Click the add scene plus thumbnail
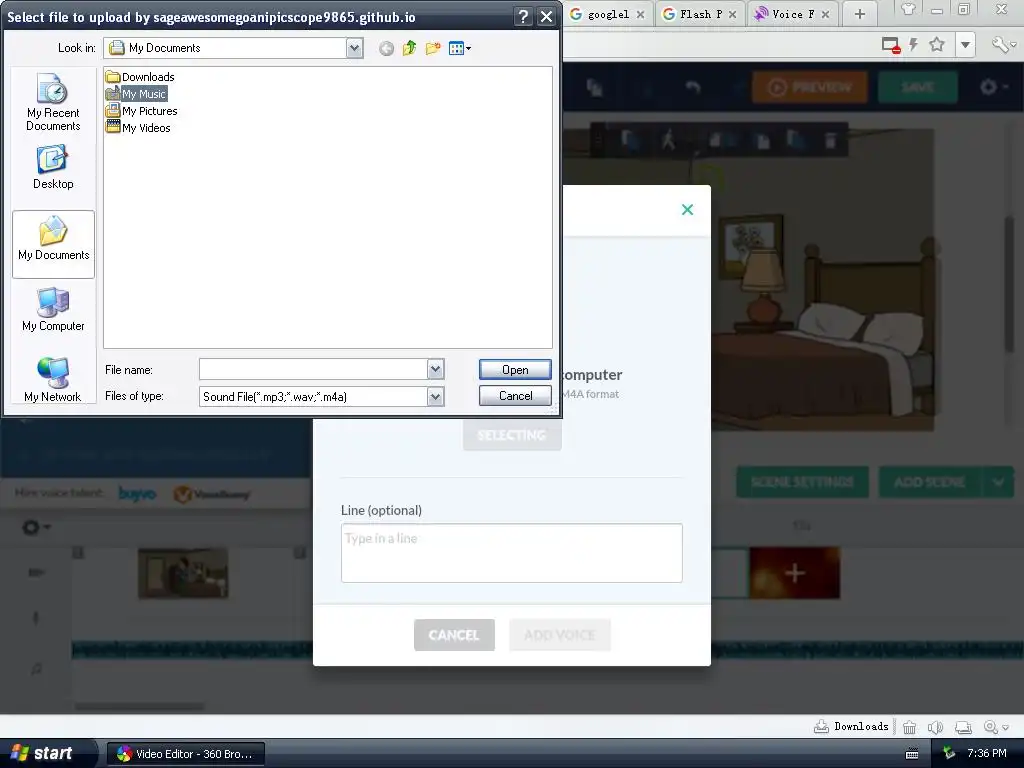Screen dimensions: 1024x768 (794, 573)
